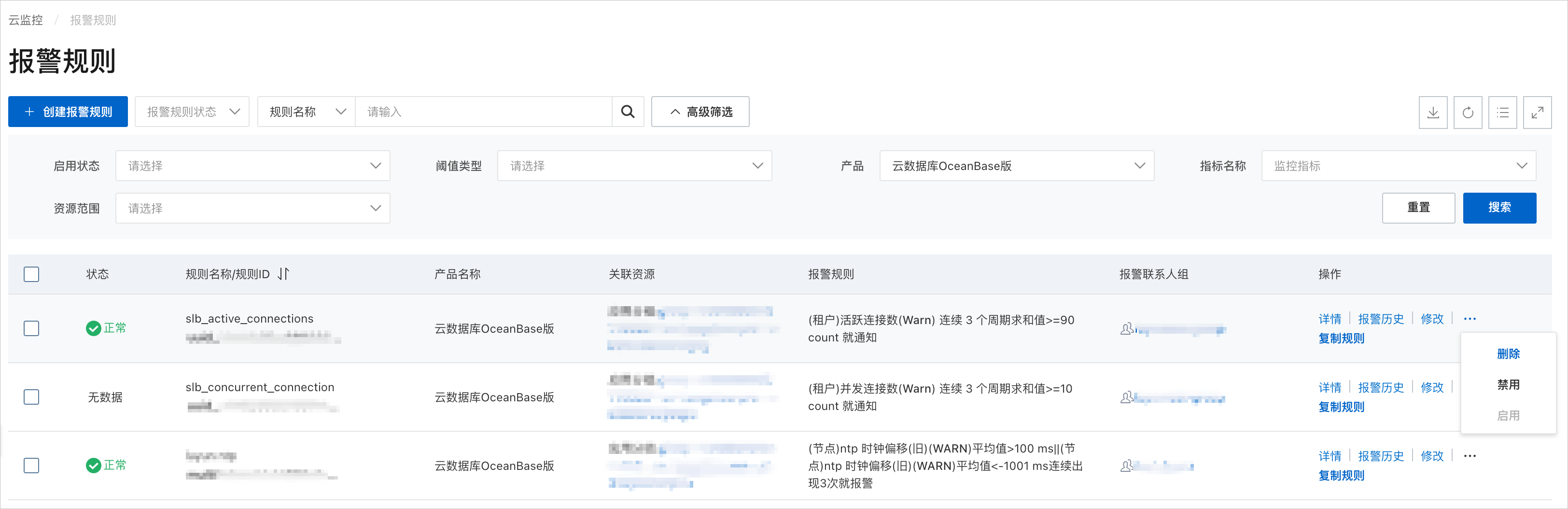Click 关联资源 column header
Image resolution: width=1568 pixels, height=509 pixels.
(632, 275)
